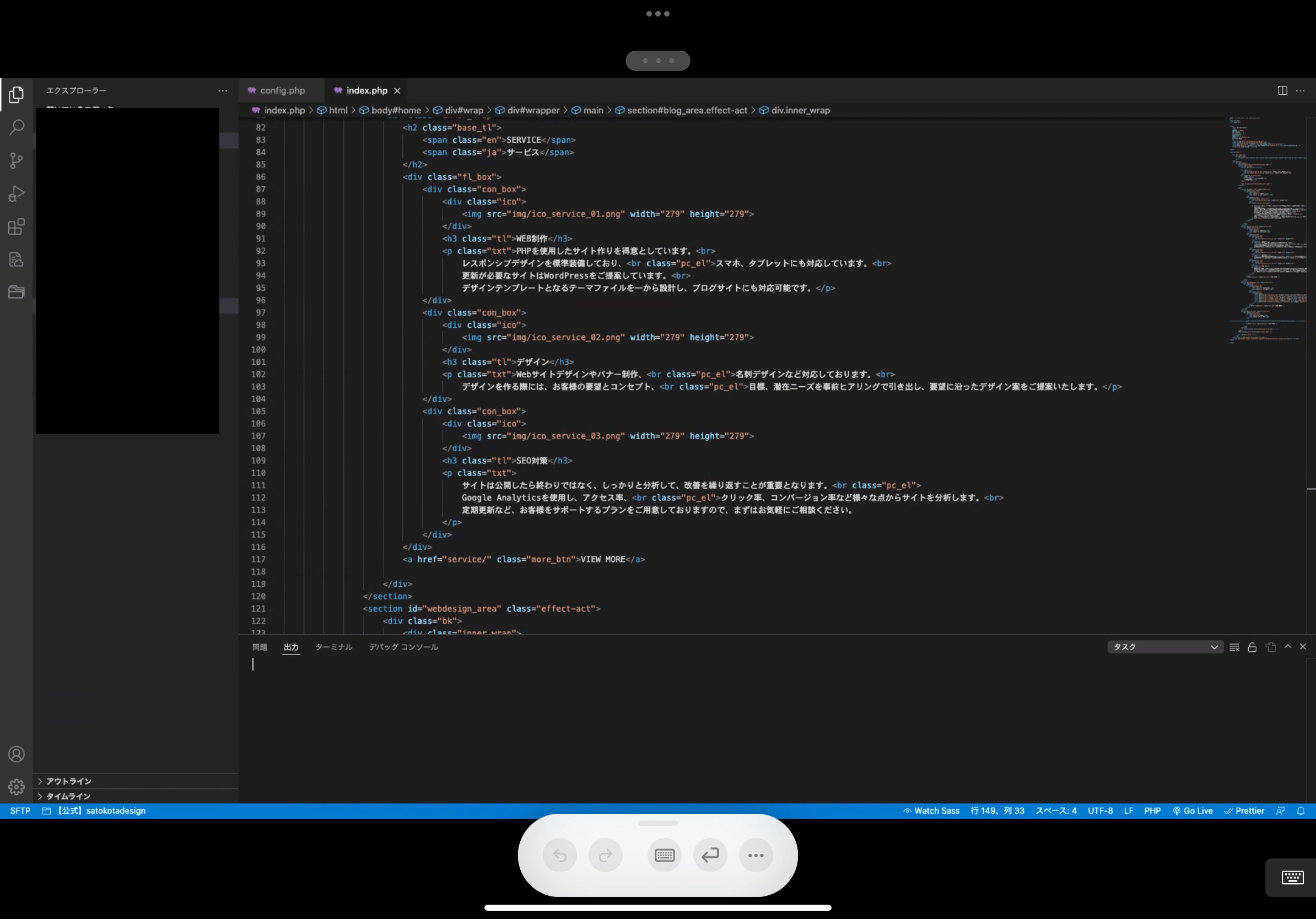The height and width of the screenshot is (919, 1316).
Task: Toggle the iPad keyboard button in toolbar
Action: 664,856
